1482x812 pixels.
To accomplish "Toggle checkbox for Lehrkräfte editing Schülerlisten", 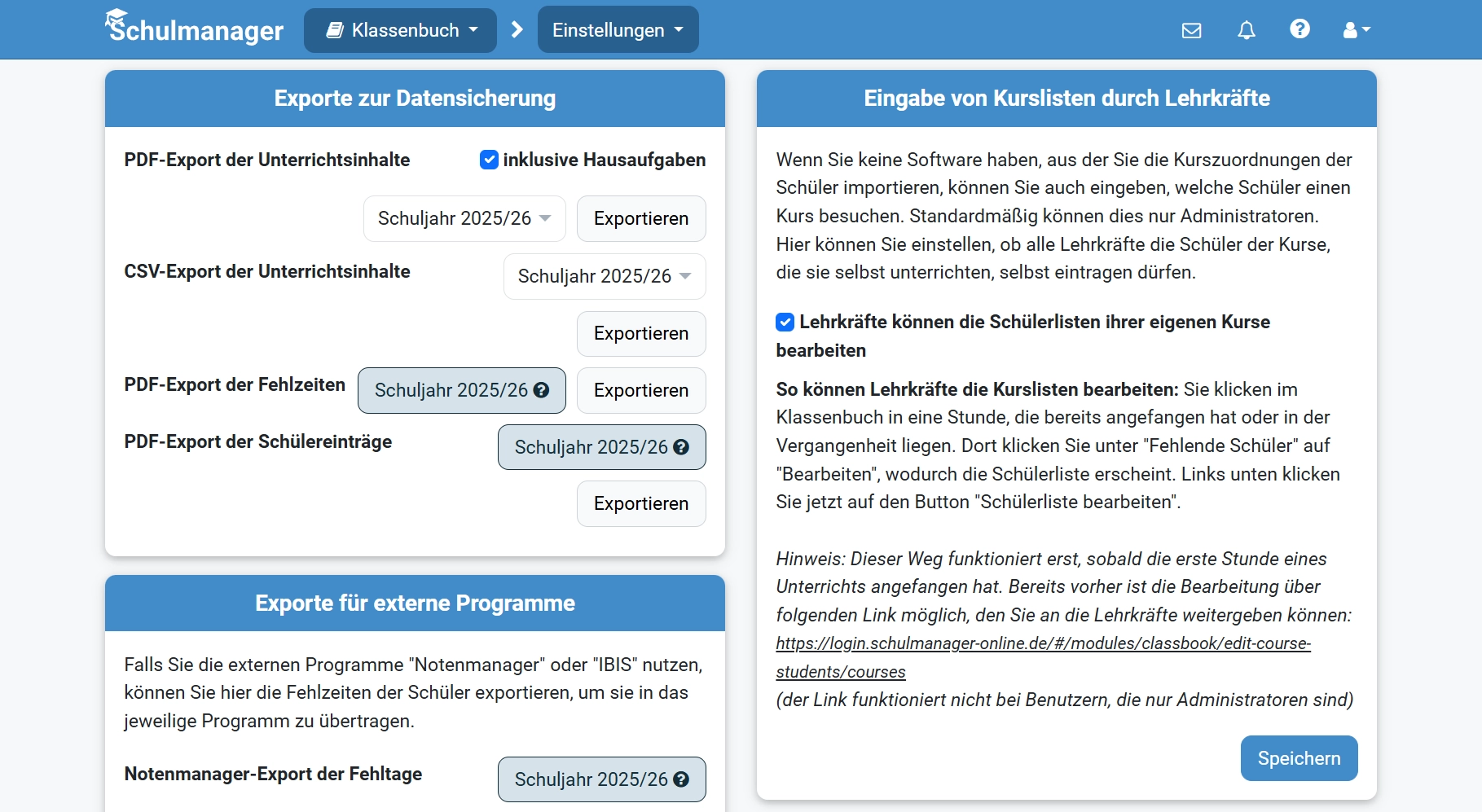I will 785,322.
